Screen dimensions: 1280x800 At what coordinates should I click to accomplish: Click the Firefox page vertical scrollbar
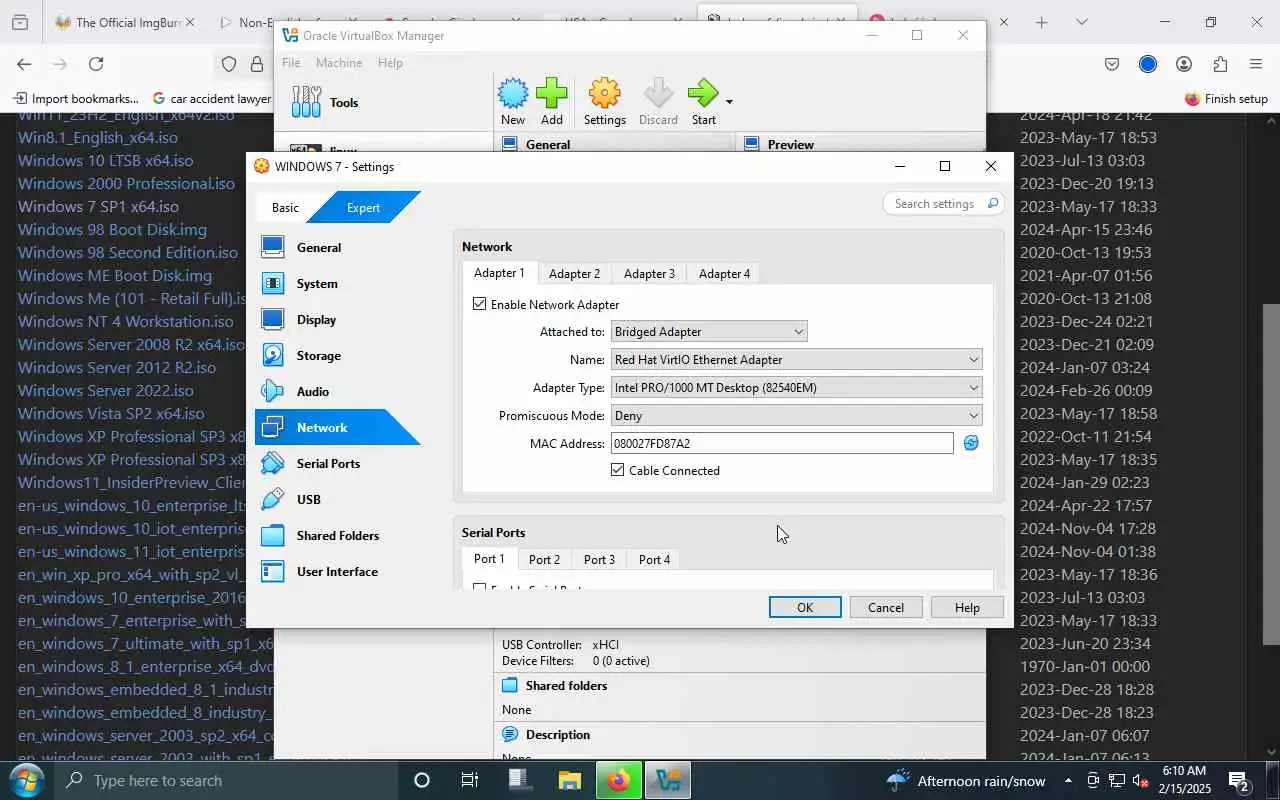click(1271, 475)
